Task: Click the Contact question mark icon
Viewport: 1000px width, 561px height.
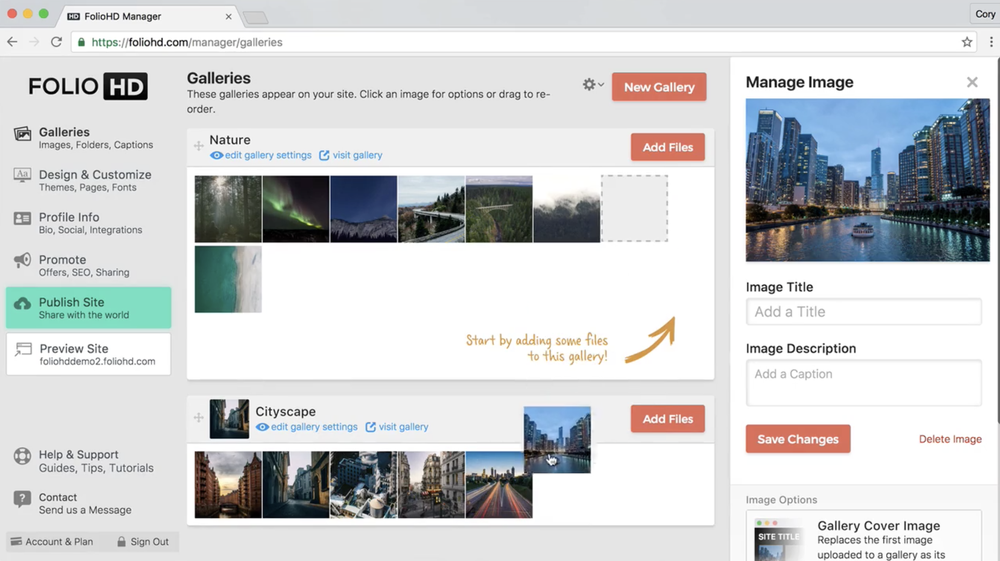Action: point(22,499)
